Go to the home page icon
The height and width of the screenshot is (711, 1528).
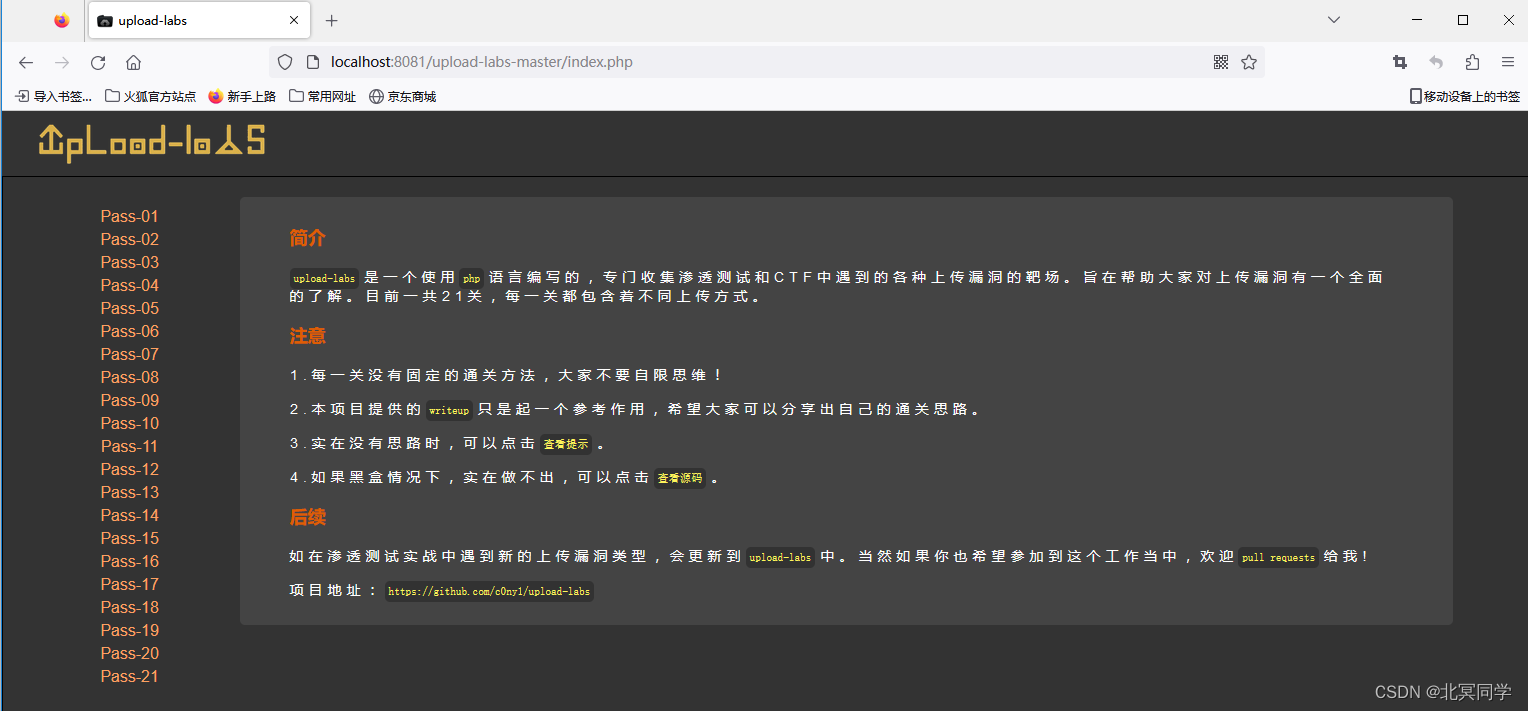tap(133, 62)
